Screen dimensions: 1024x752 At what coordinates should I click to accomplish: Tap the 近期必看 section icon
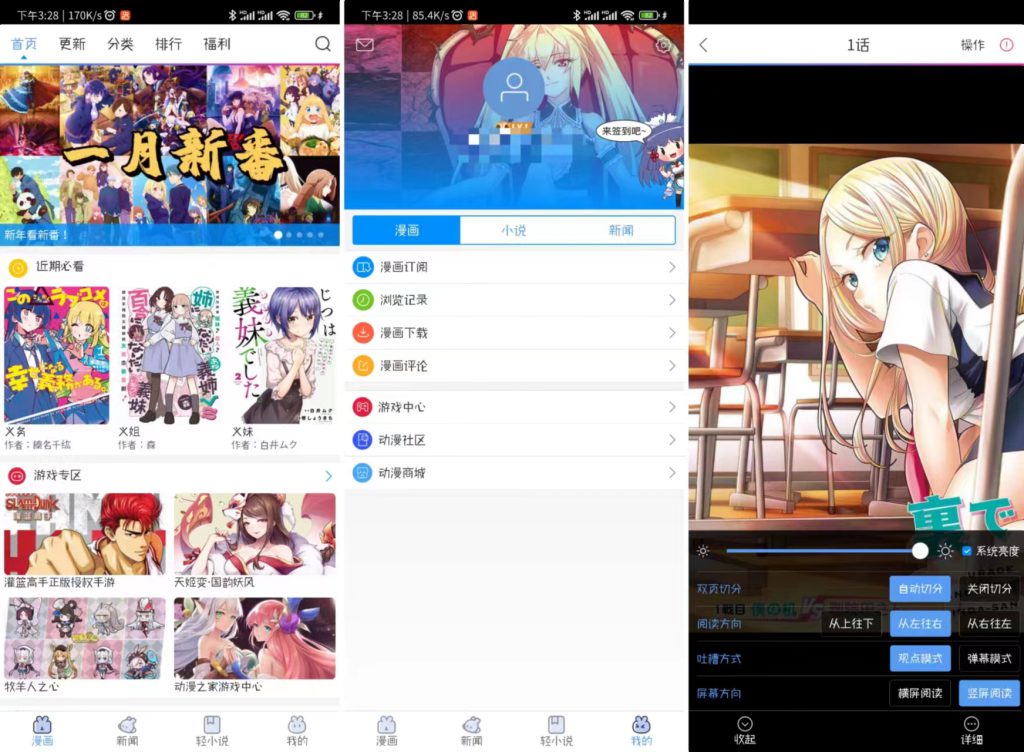[x=18, y=267]
